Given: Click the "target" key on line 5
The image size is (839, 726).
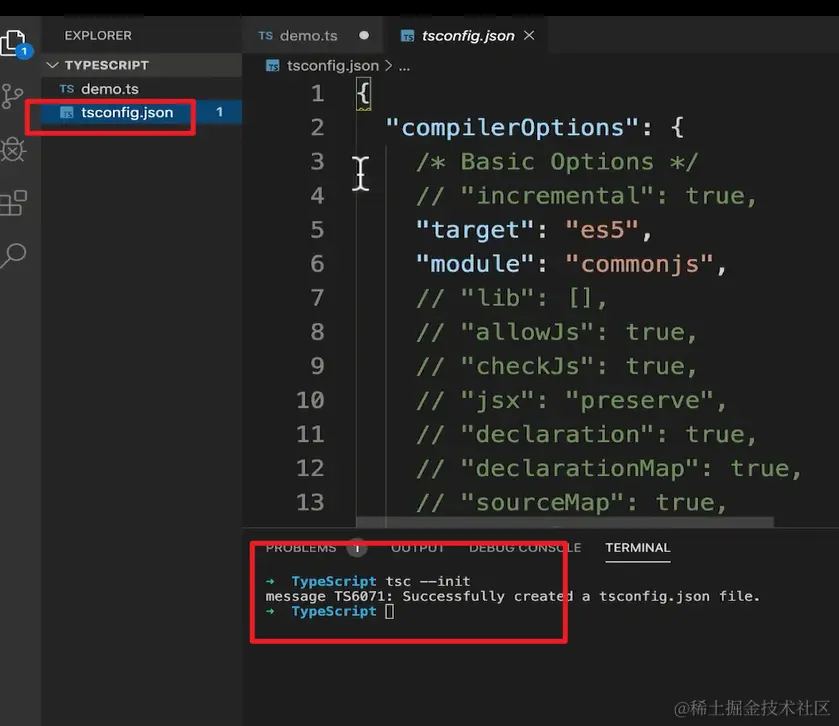Looking at the screenshot, I should click(x=475, y=230).
